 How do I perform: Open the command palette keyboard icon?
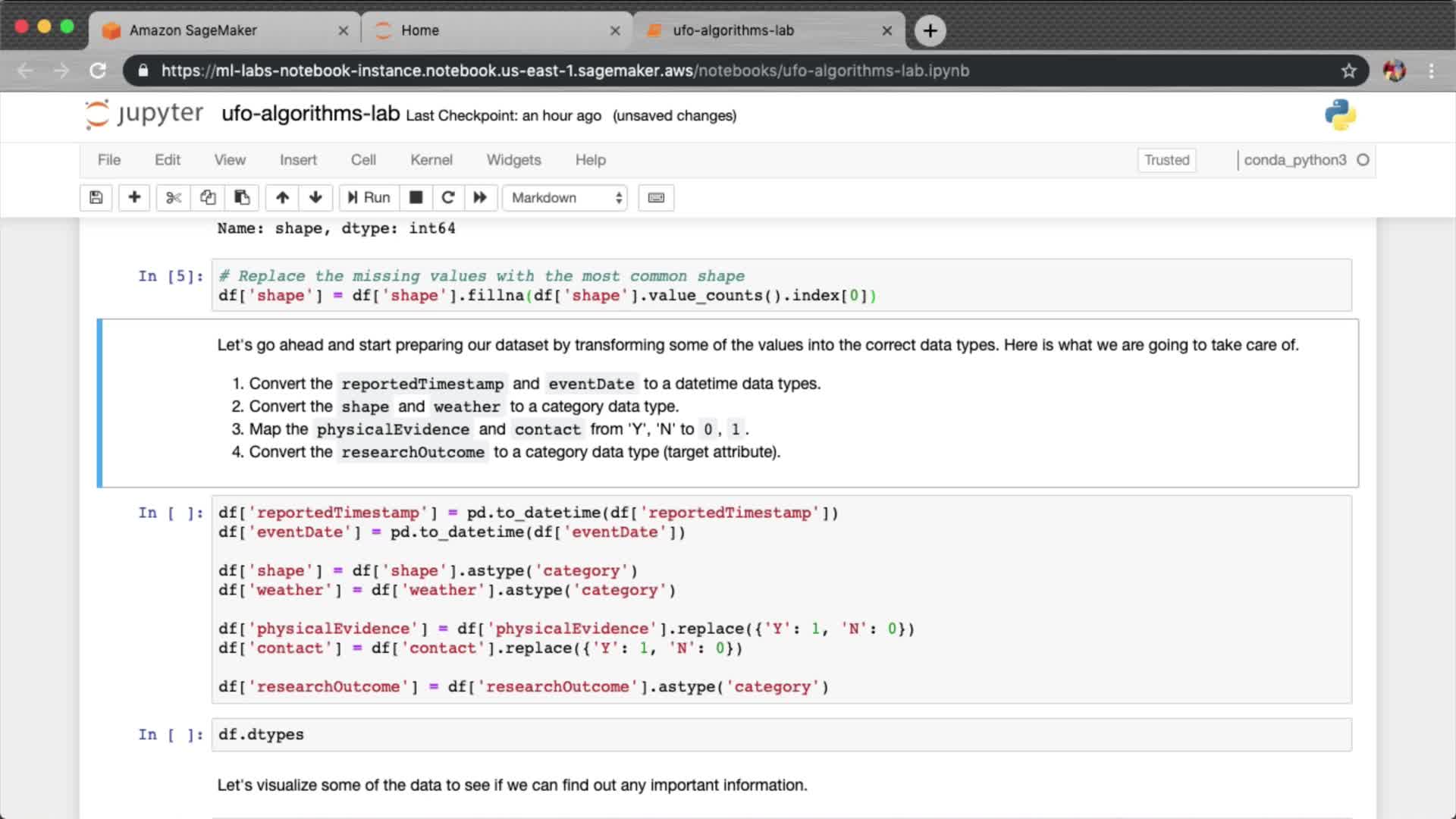pyautogui.click(x=656, y=198)
